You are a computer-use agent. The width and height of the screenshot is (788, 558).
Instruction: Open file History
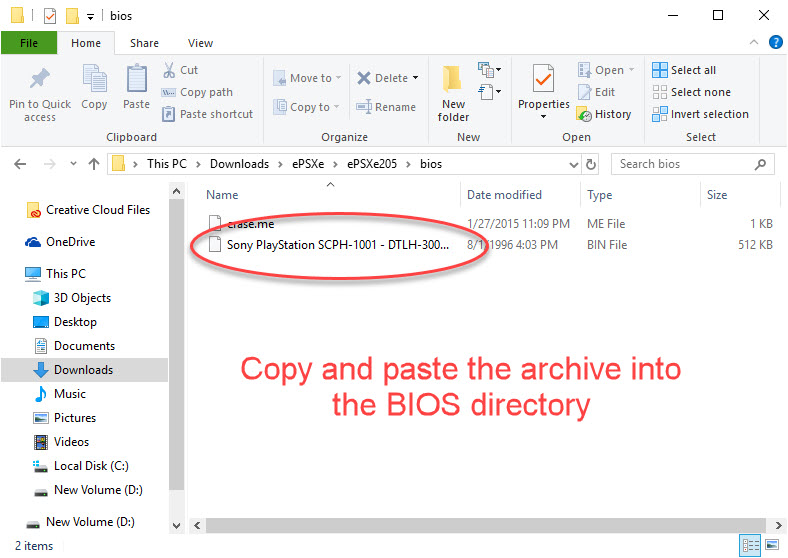604,114
